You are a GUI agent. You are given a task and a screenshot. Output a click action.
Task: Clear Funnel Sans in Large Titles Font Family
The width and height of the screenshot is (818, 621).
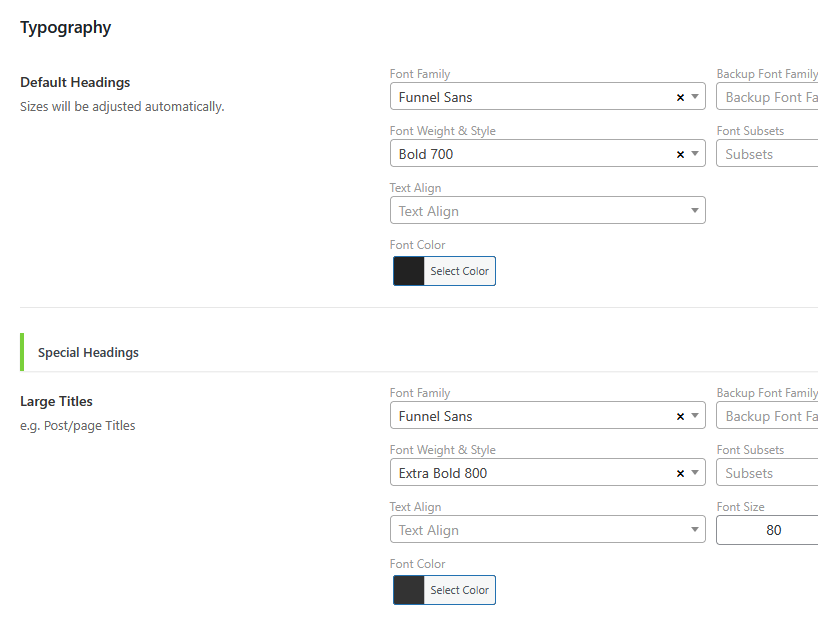[680, 416]
